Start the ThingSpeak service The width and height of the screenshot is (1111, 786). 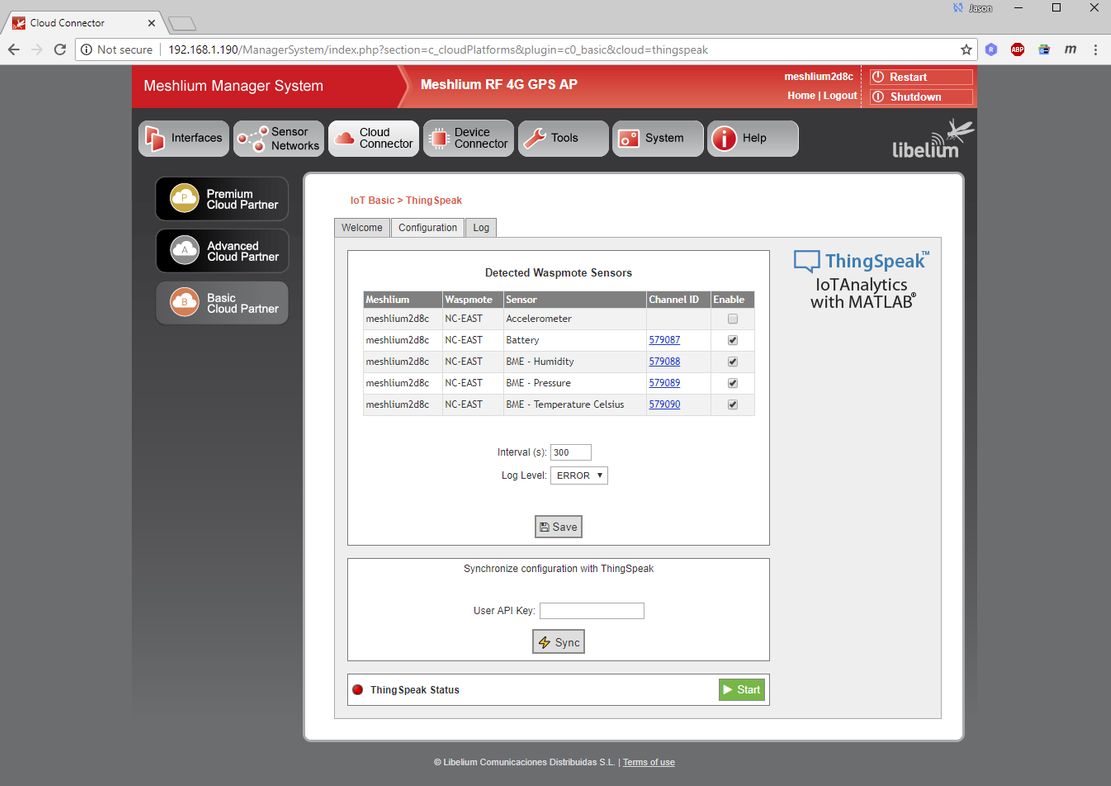pos(741,690)
